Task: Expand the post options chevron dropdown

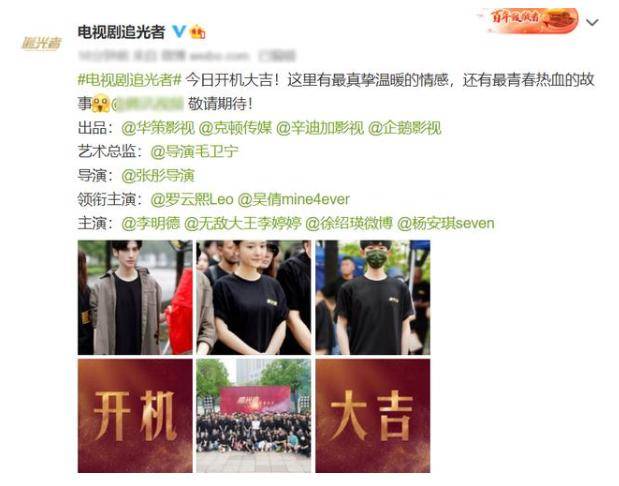Action: pos(592,23)
